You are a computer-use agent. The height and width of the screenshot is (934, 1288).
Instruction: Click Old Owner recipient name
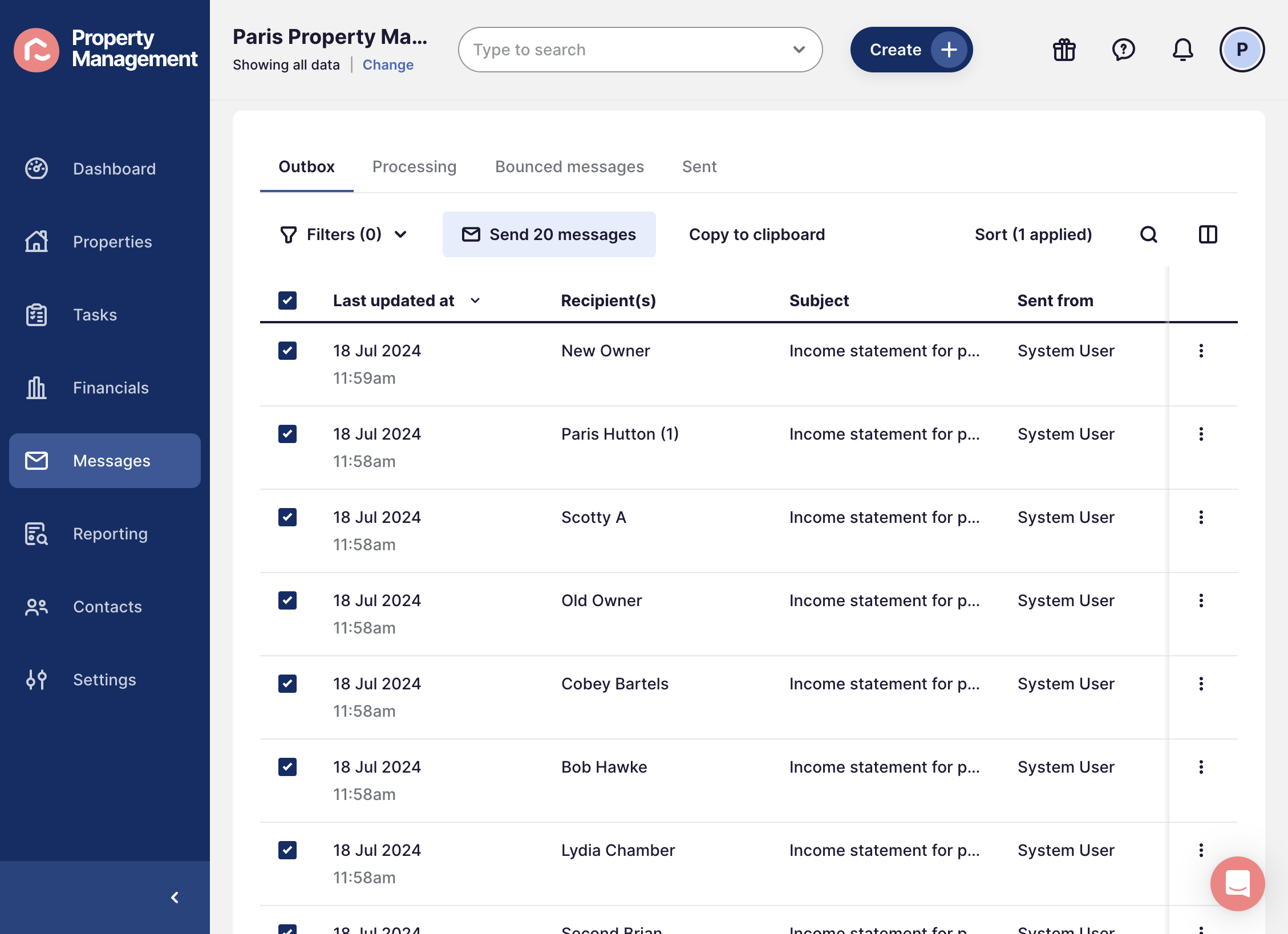pyautogui.click(x=602, y=600)
